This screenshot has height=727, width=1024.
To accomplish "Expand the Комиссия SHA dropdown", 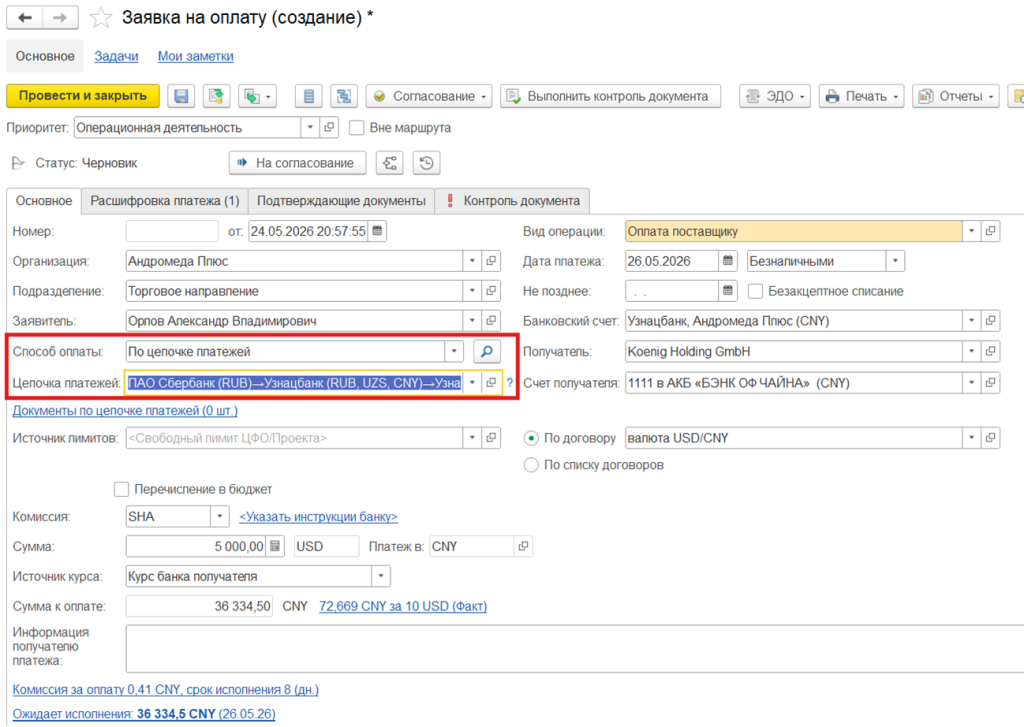I will [220, 516].
